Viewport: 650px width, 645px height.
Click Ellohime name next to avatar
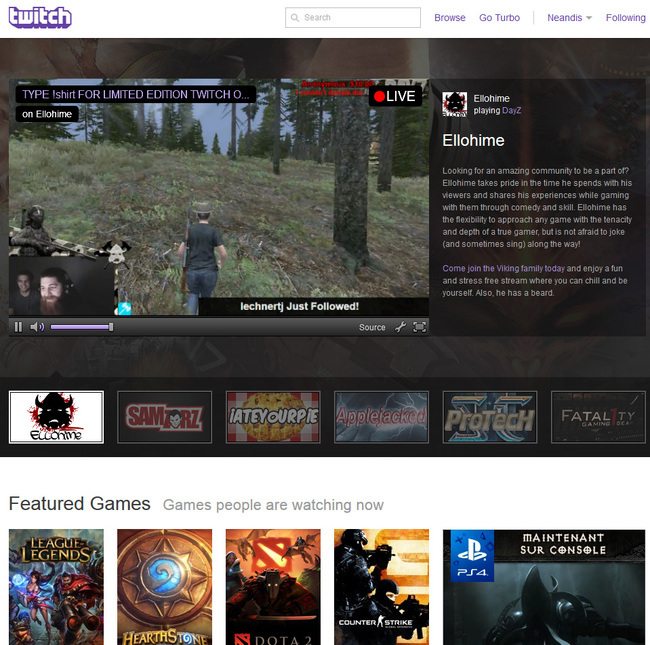[491, 99]
